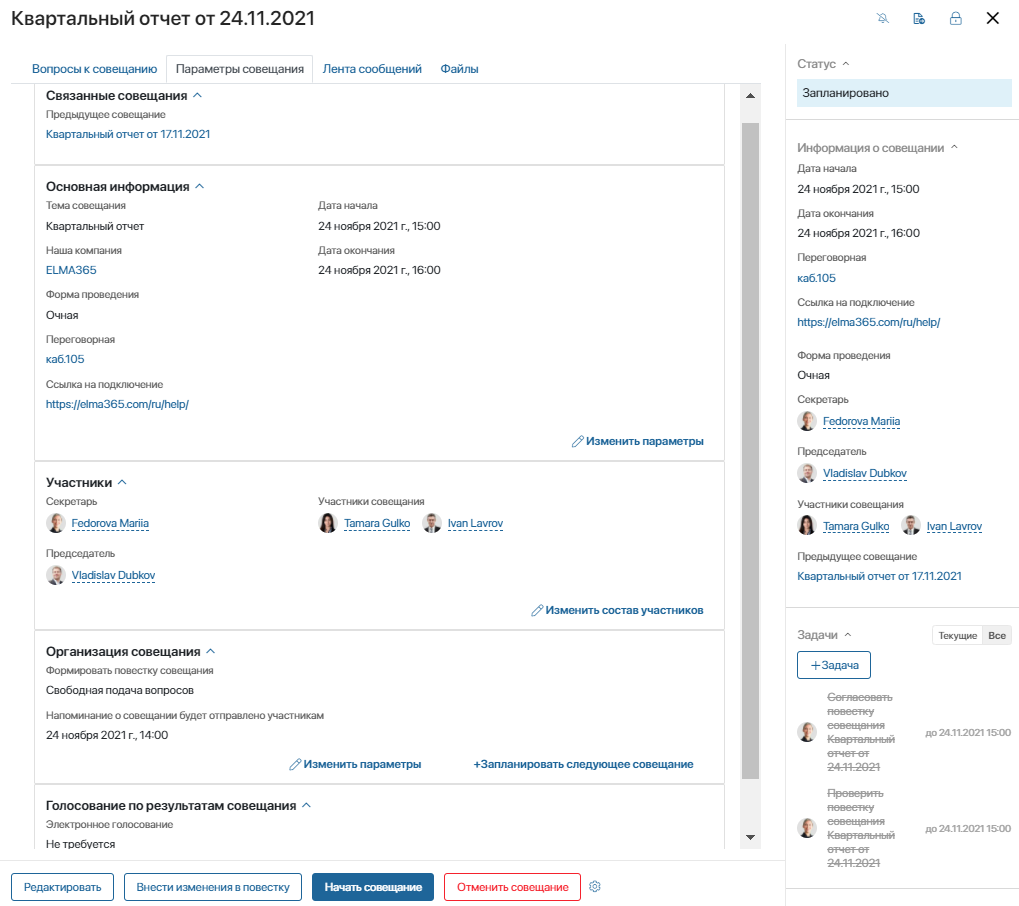The width and height of the screenshot is (1019, 906).
Task: Open the gear settings next to Отменить совещание
Action: click(x=595, y=887)
